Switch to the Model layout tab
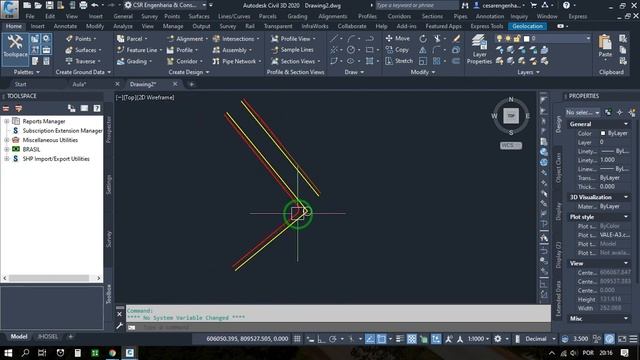The image size is (640, 360). click(x=19, y=337)
